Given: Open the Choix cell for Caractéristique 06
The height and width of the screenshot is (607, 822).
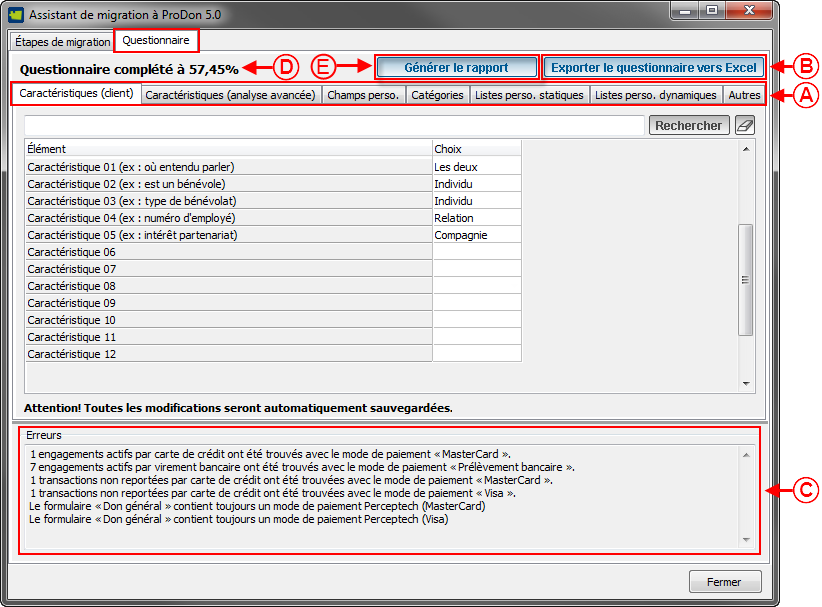Looking at the screenshot, I should (476, 252).
